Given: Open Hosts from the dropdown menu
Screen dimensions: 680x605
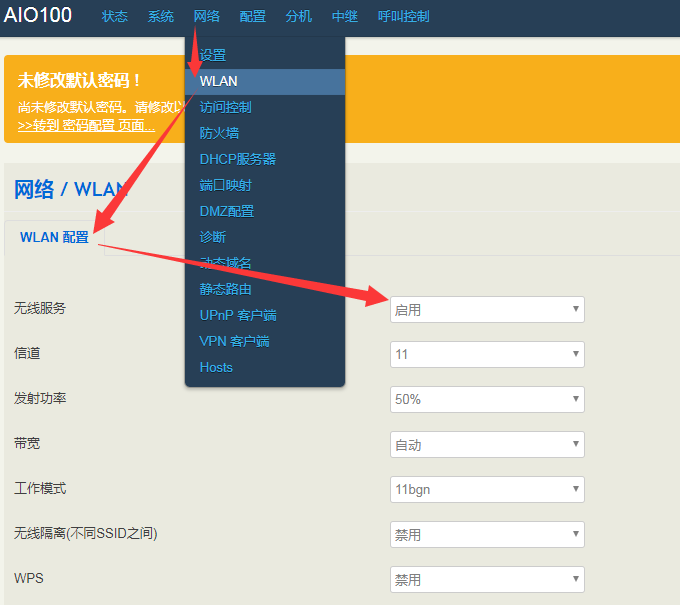Looking at the screenshot, I should click(265, 367).
